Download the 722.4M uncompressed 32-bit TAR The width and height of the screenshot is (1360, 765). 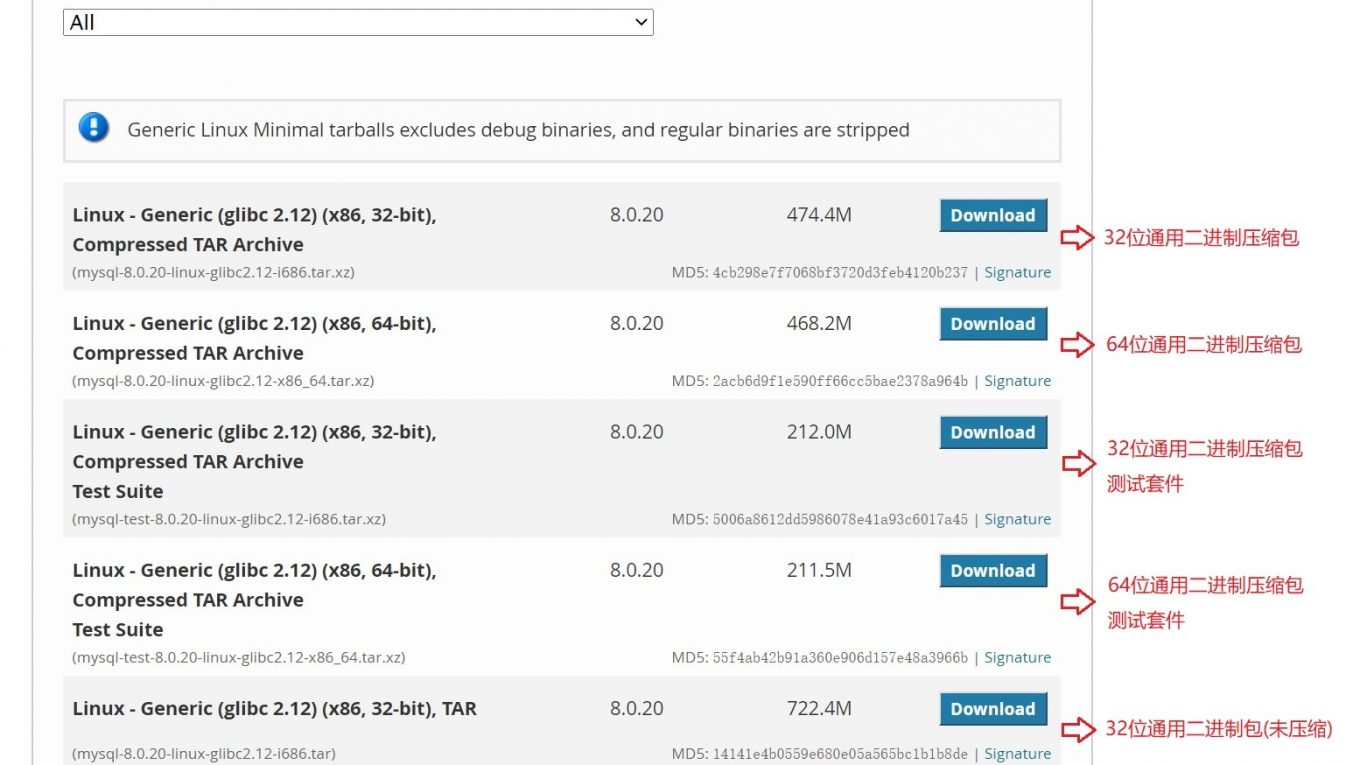click(x=993, y=709)
